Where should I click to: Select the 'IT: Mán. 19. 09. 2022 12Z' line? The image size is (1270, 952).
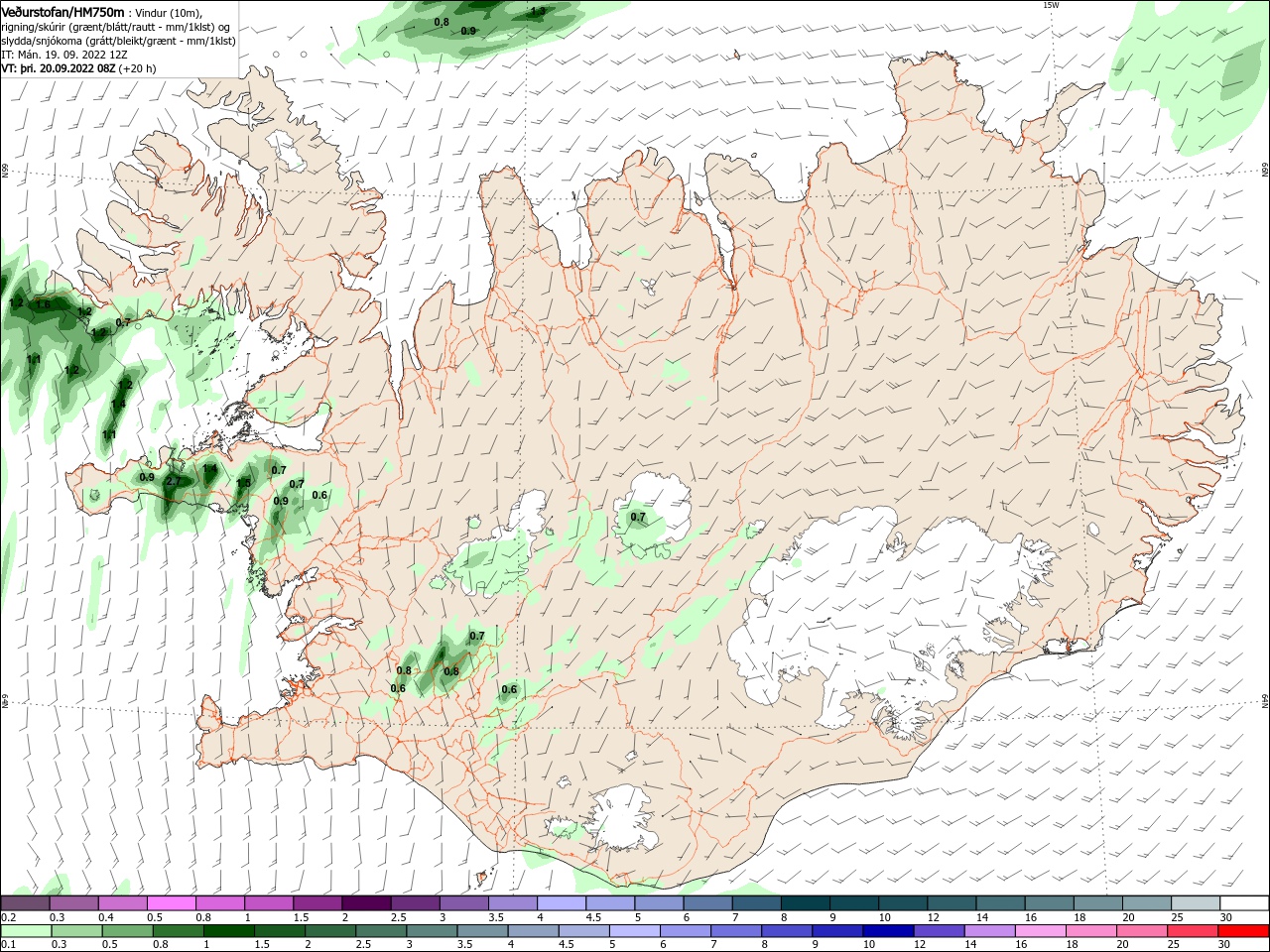pyautogui.click(x=65, y=55)
